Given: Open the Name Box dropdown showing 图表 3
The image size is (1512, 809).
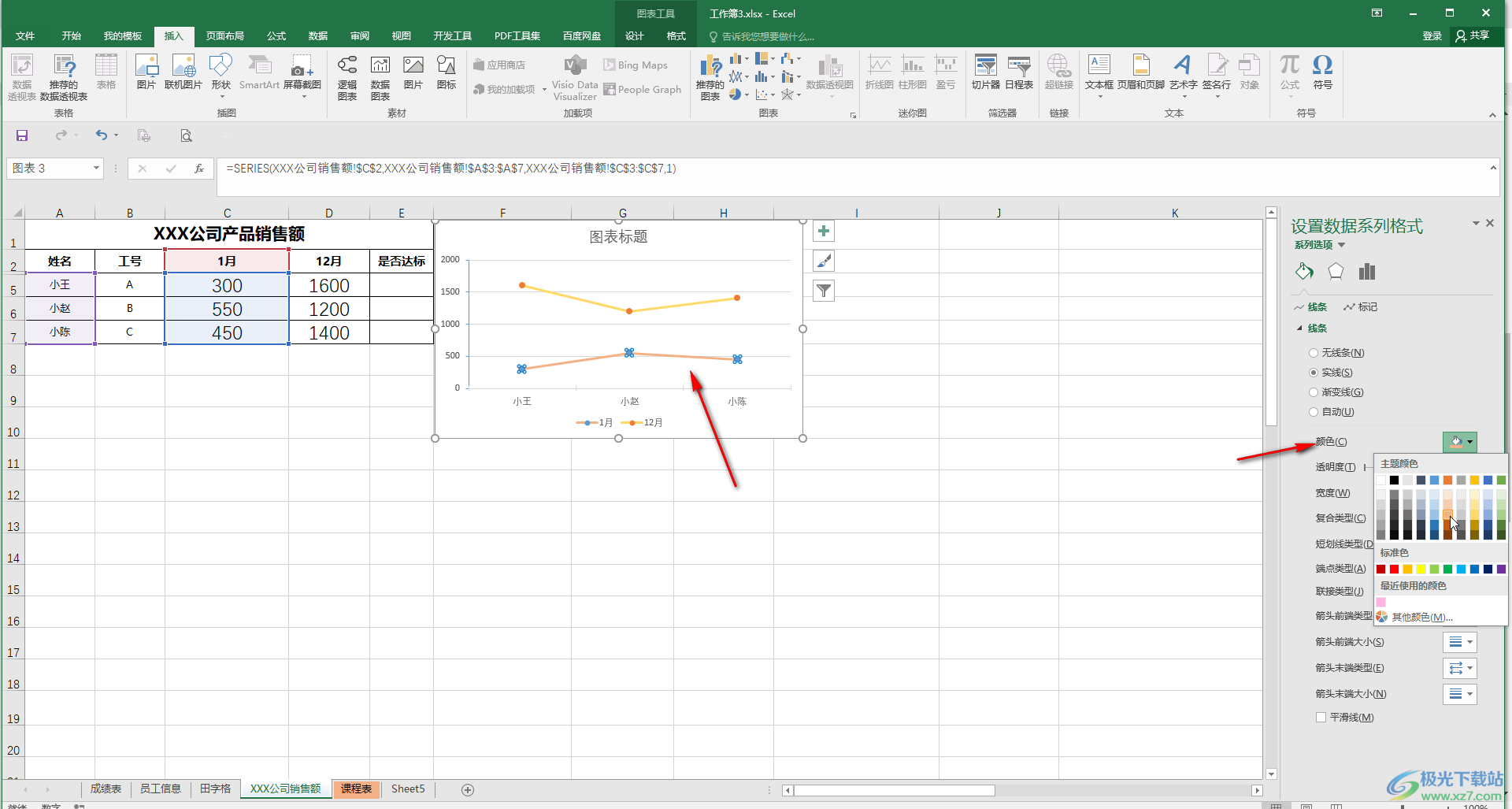Looking at the screenshot, I should point(96,169).
